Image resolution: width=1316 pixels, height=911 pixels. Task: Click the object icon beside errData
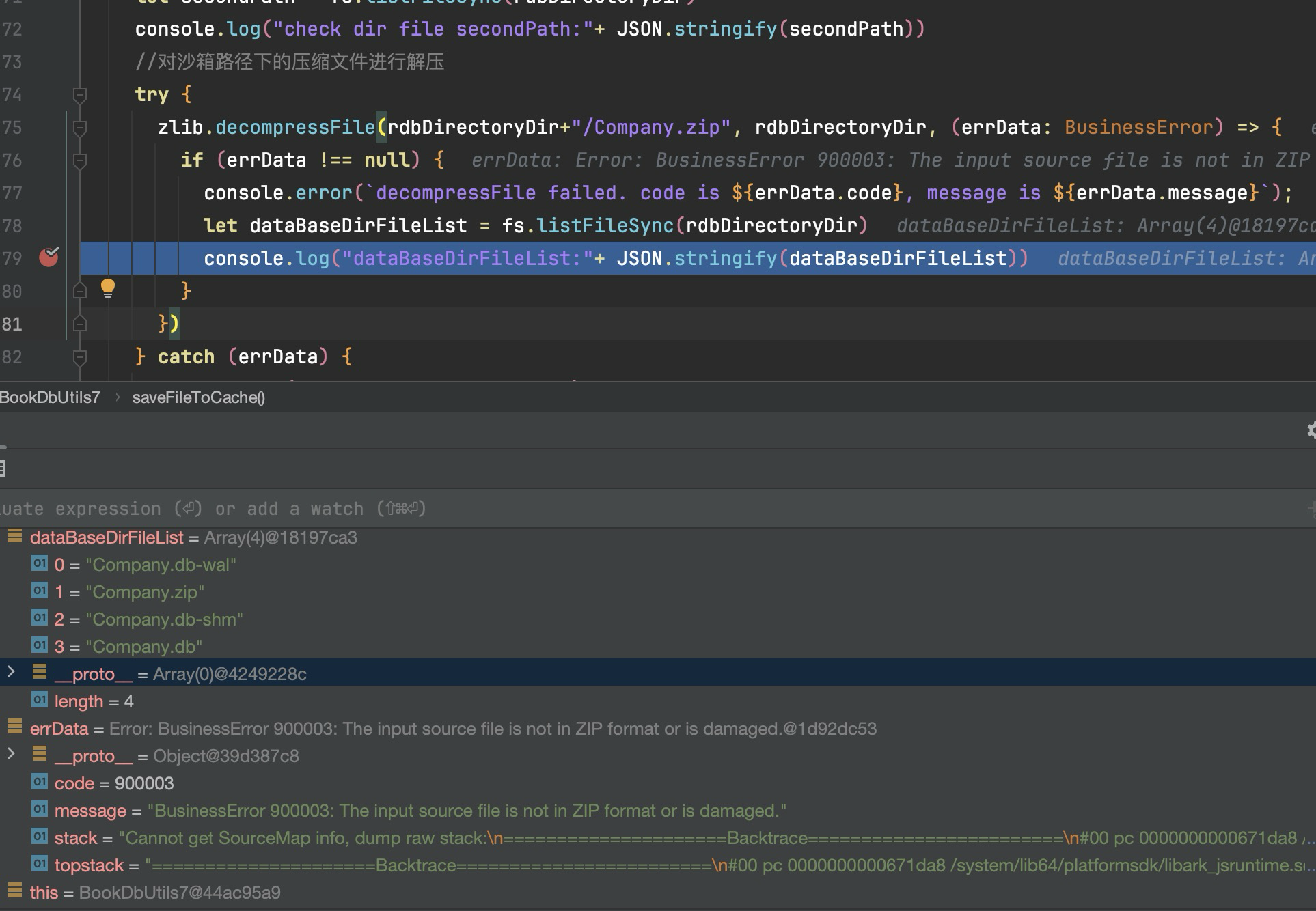[x=14, y=726]
